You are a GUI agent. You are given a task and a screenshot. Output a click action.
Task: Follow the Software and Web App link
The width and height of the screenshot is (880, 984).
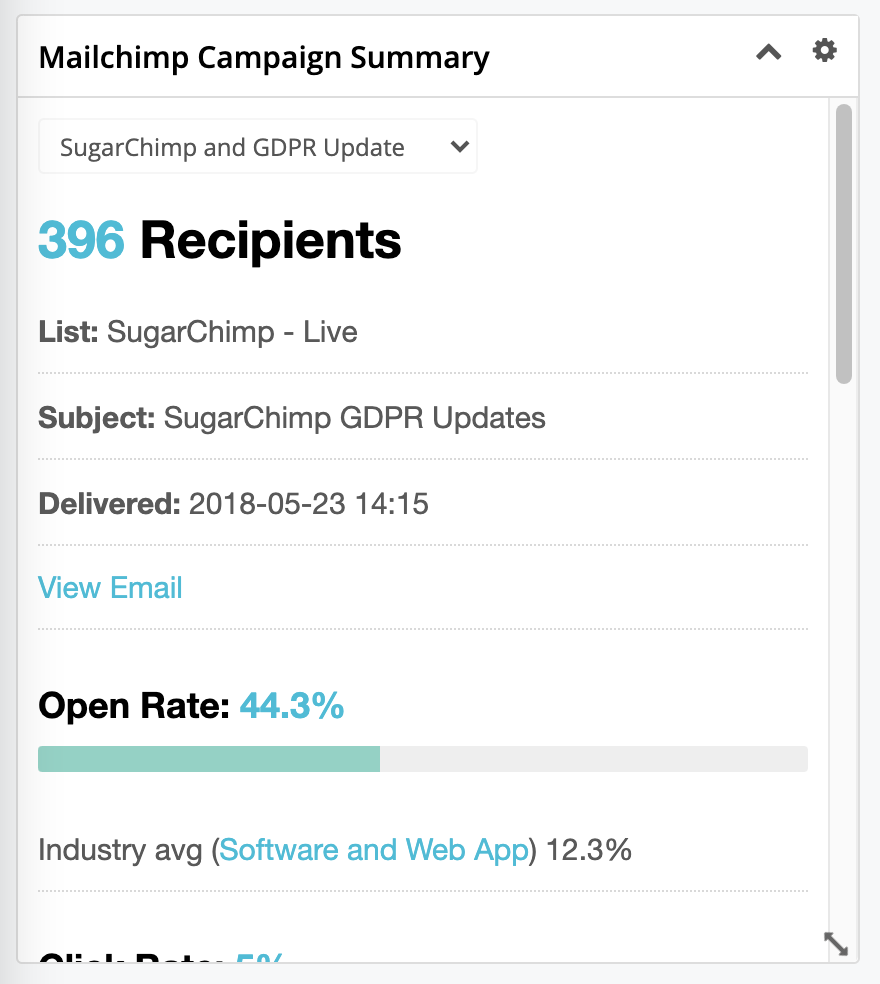click(x=374, y=850)
